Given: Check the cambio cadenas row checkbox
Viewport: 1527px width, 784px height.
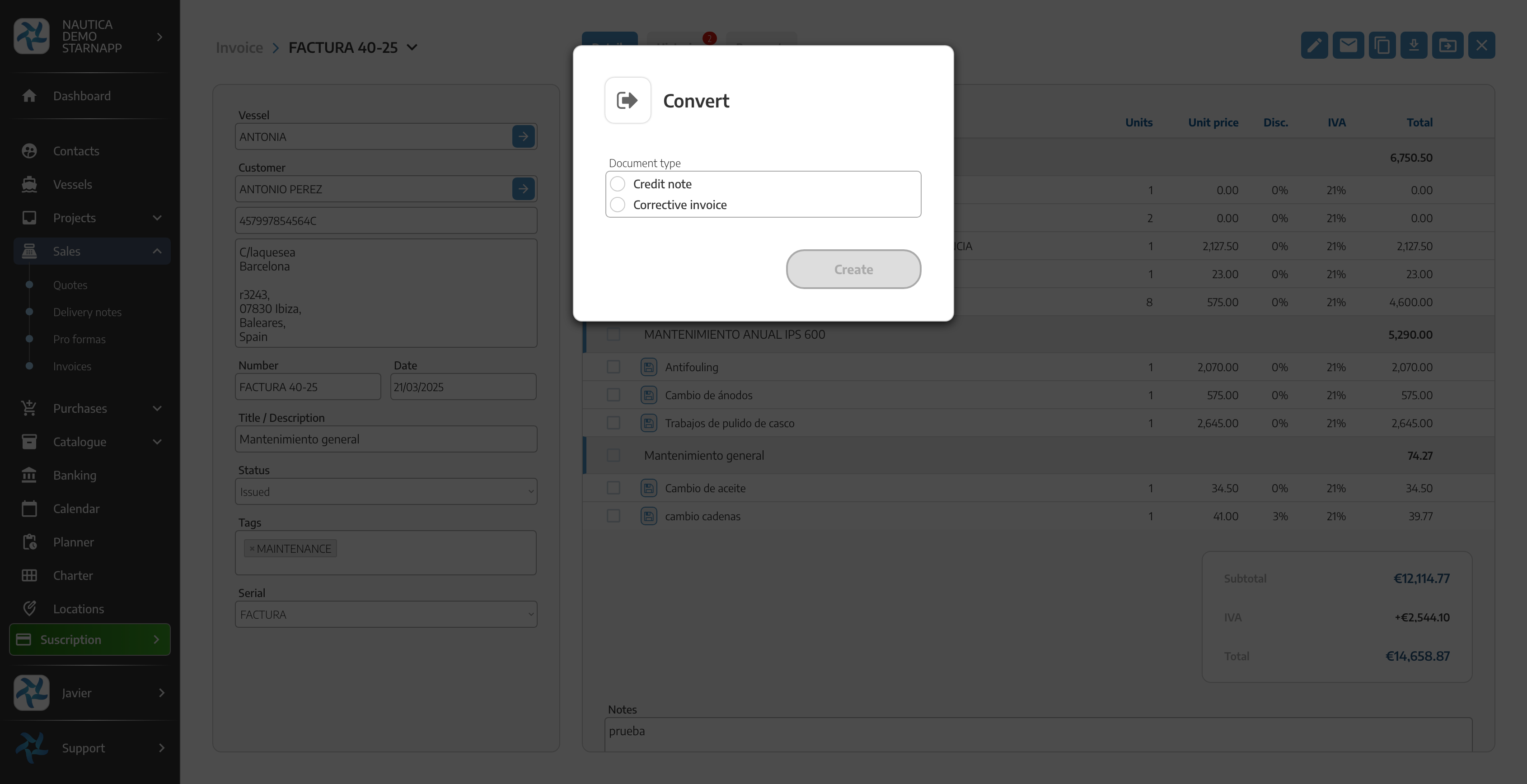Looking at the screenshot, I should click(x=613, y=516).
